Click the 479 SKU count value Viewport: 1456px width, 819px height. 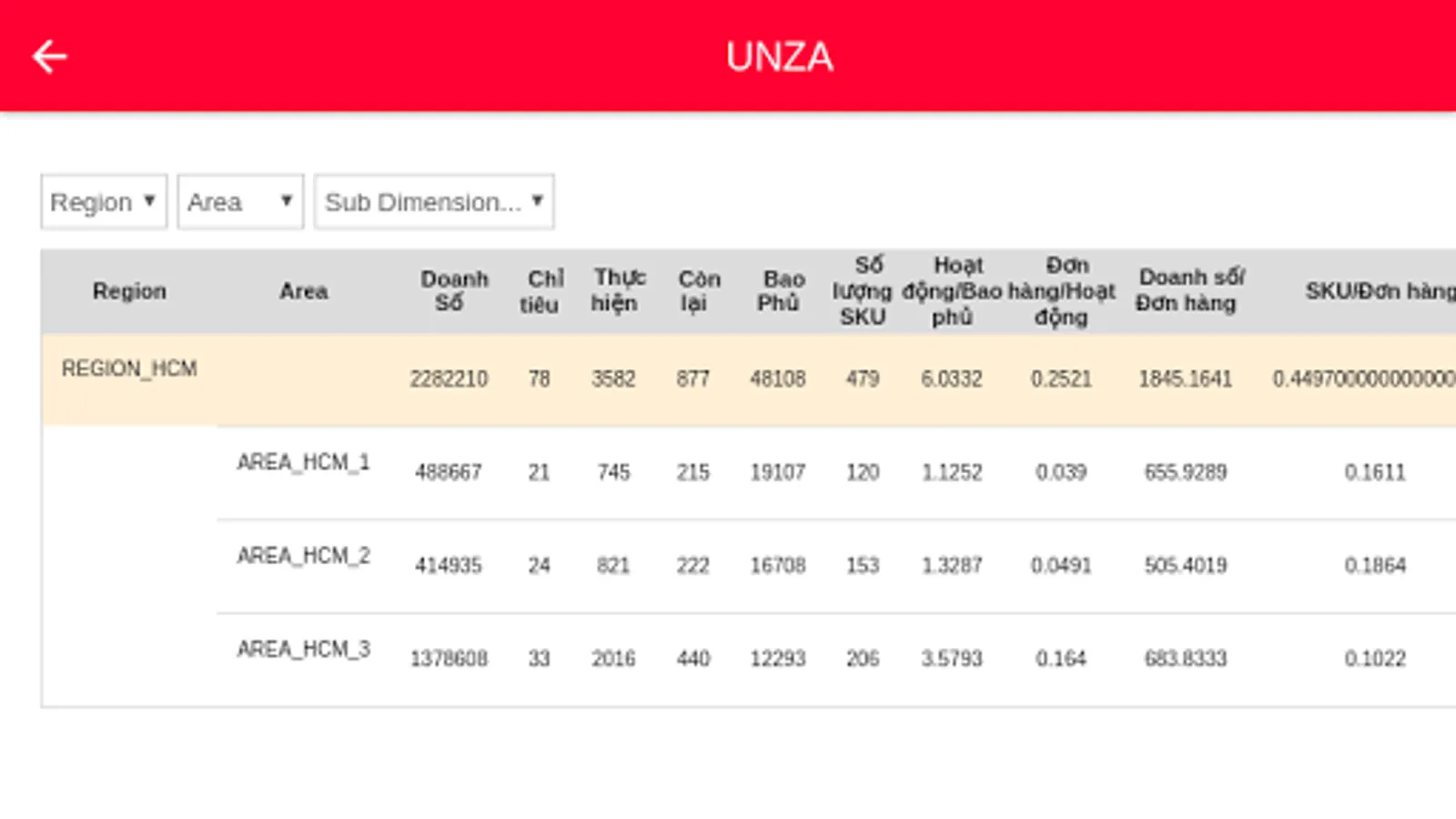pyautogui.click(x=863, y=379)
